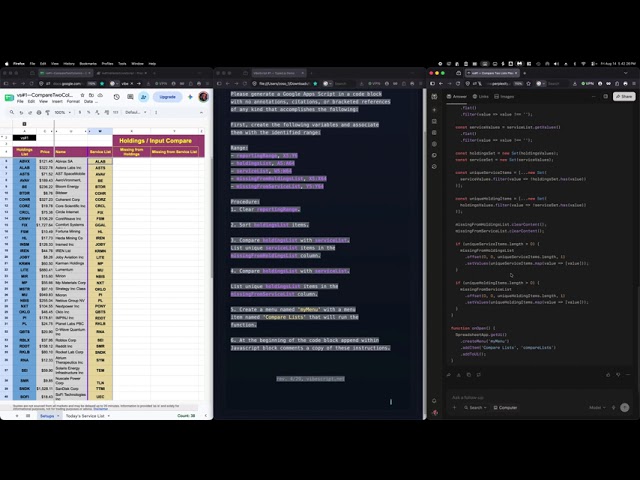Click the Upgrade button in Google Sheets
Screen dimensions: 640x480
tap(168, 97)
